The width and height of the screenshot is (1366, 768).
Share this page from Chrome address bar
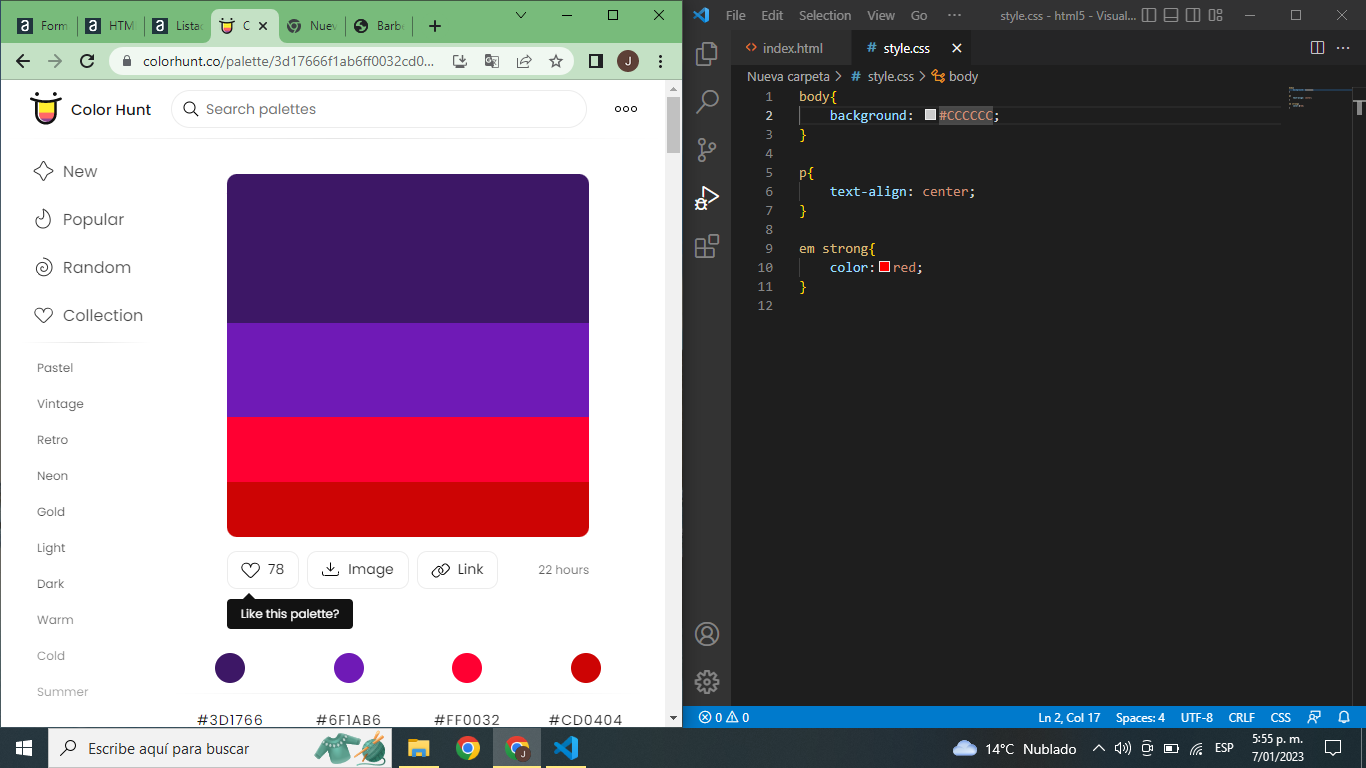point(524,61)
